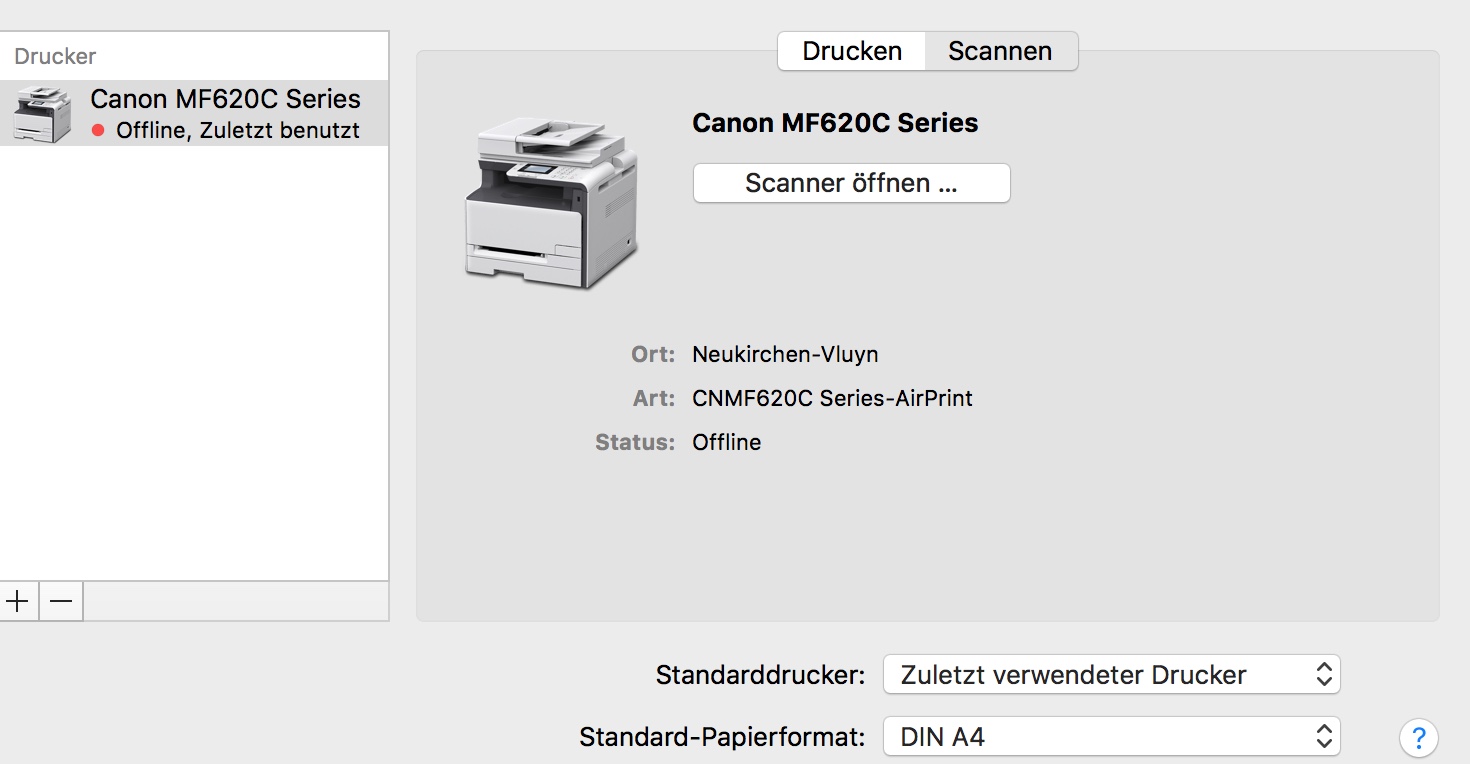
Task: Click the small Canon printer icon in sidebar
Action: pos(42,113)
